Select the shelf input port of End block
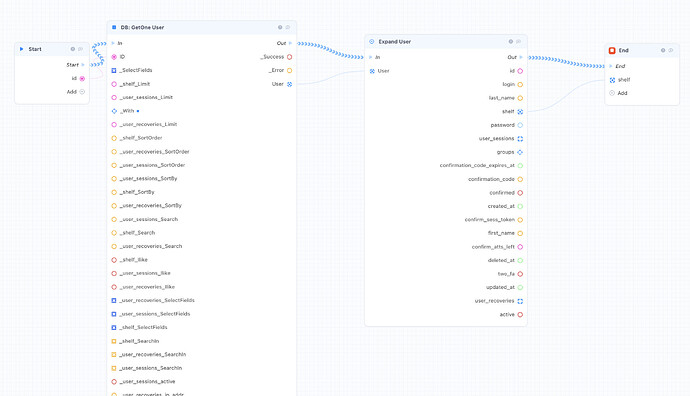 click(612, 80)
